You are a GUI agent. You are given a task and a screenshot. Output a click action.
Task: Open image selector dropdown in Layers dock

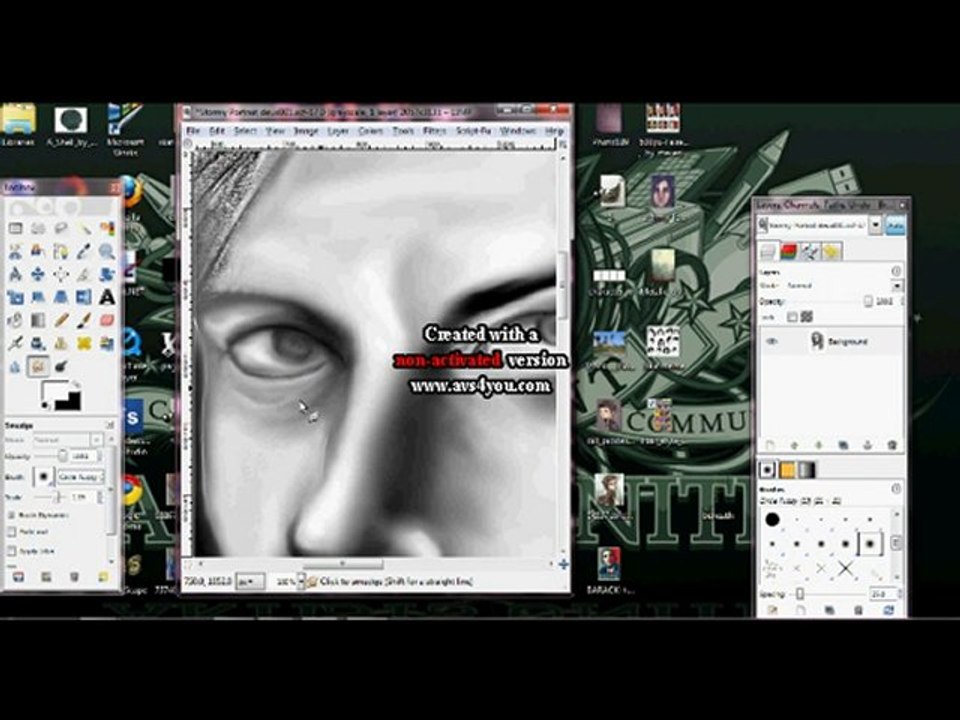coord(876,225)
